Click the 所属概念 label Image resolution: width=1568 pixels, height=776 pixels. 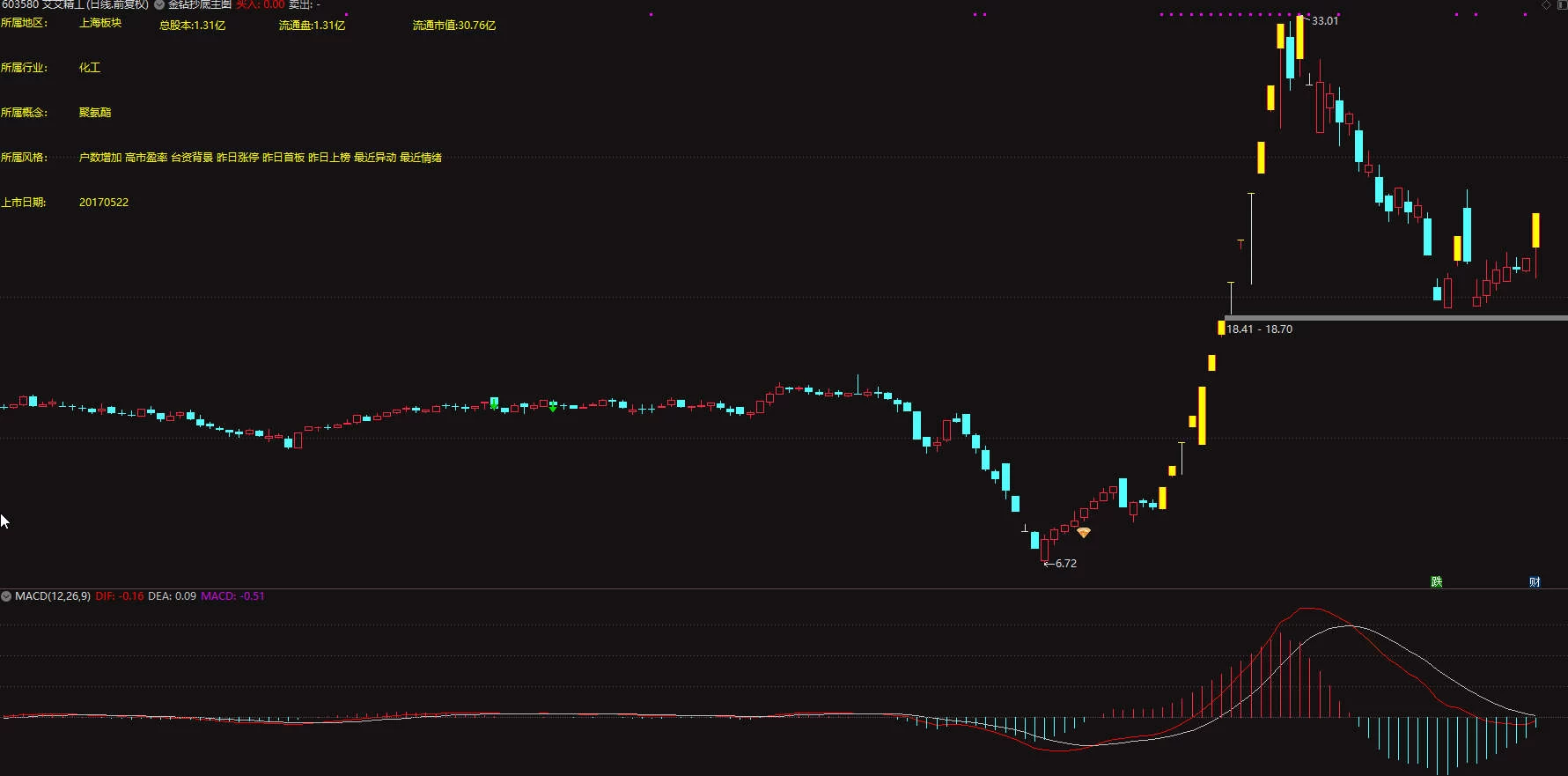(x=25, y=113)
